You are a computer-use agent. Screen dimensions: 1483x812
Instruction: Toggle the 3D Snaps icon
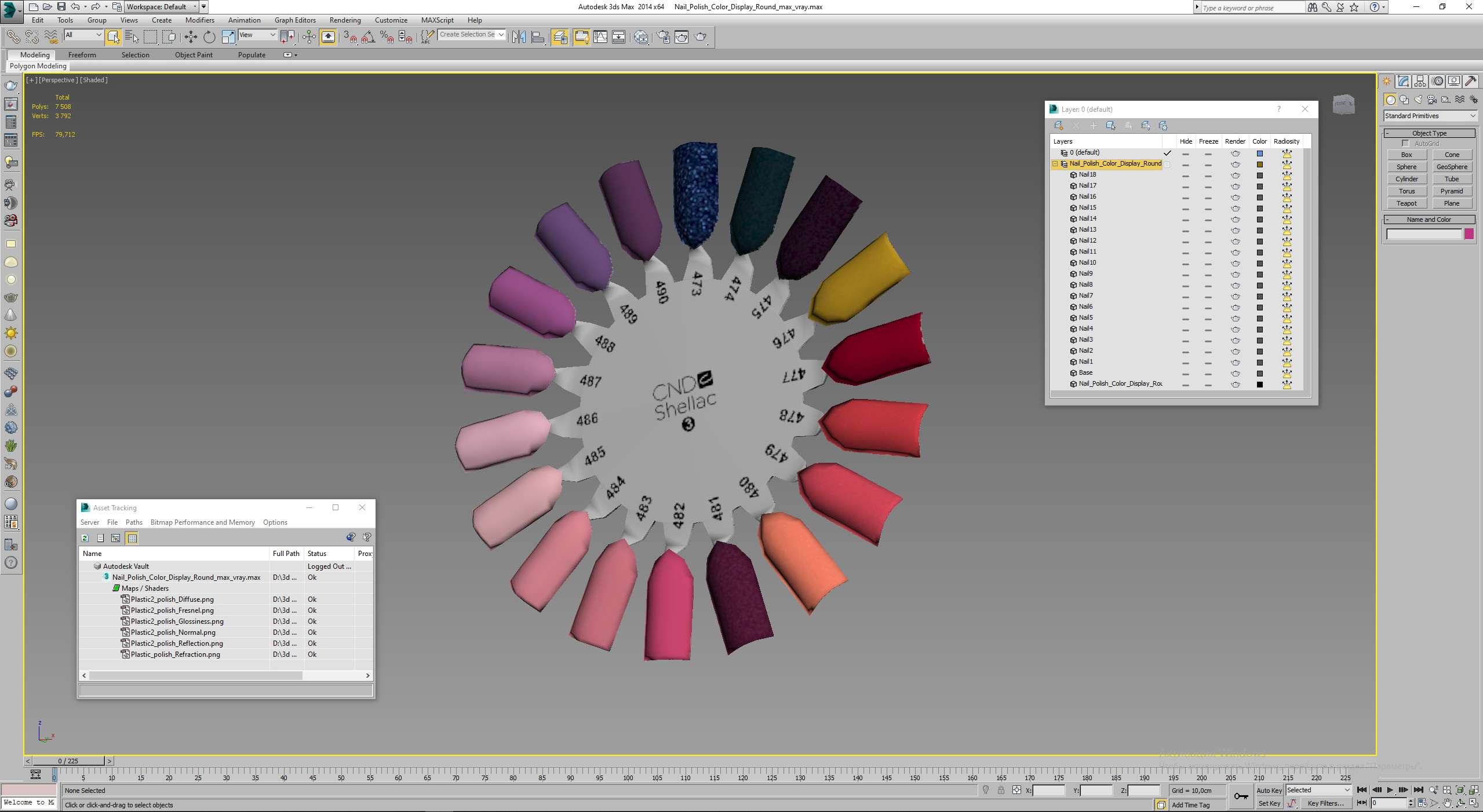pyautogui.click(x=349, y=37)
